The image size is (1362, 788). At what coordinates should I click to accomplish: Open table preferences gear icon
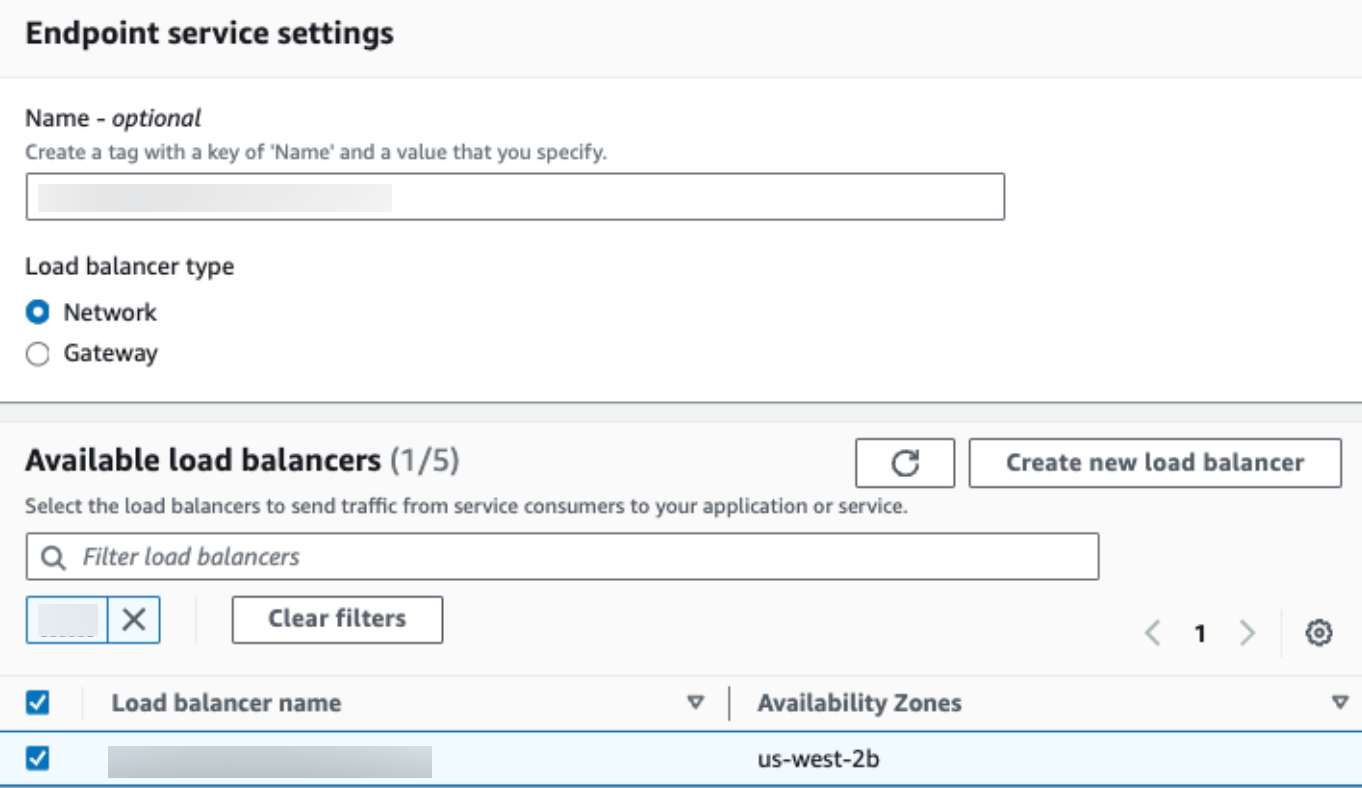1320,633
